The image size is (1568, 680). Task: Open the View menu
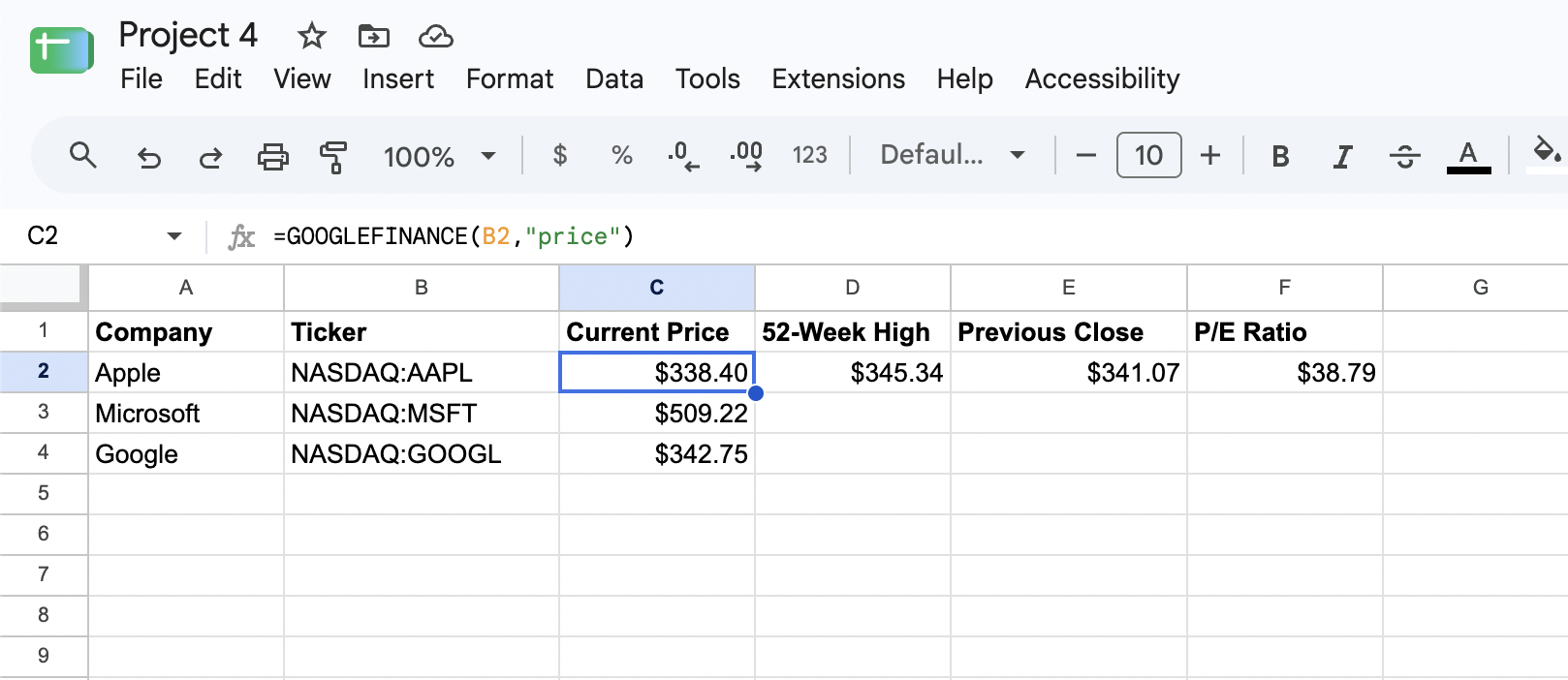click(x=302, y=78)
